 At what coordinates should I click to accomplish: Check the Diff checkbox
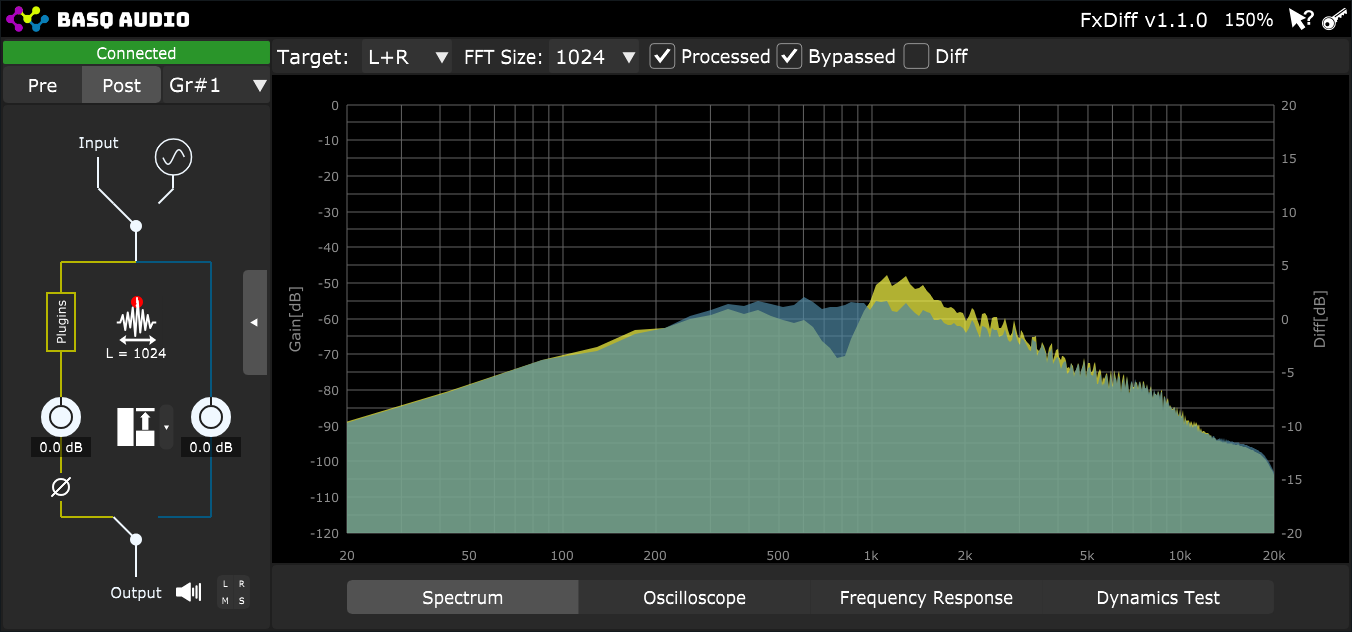click(916, 56)
